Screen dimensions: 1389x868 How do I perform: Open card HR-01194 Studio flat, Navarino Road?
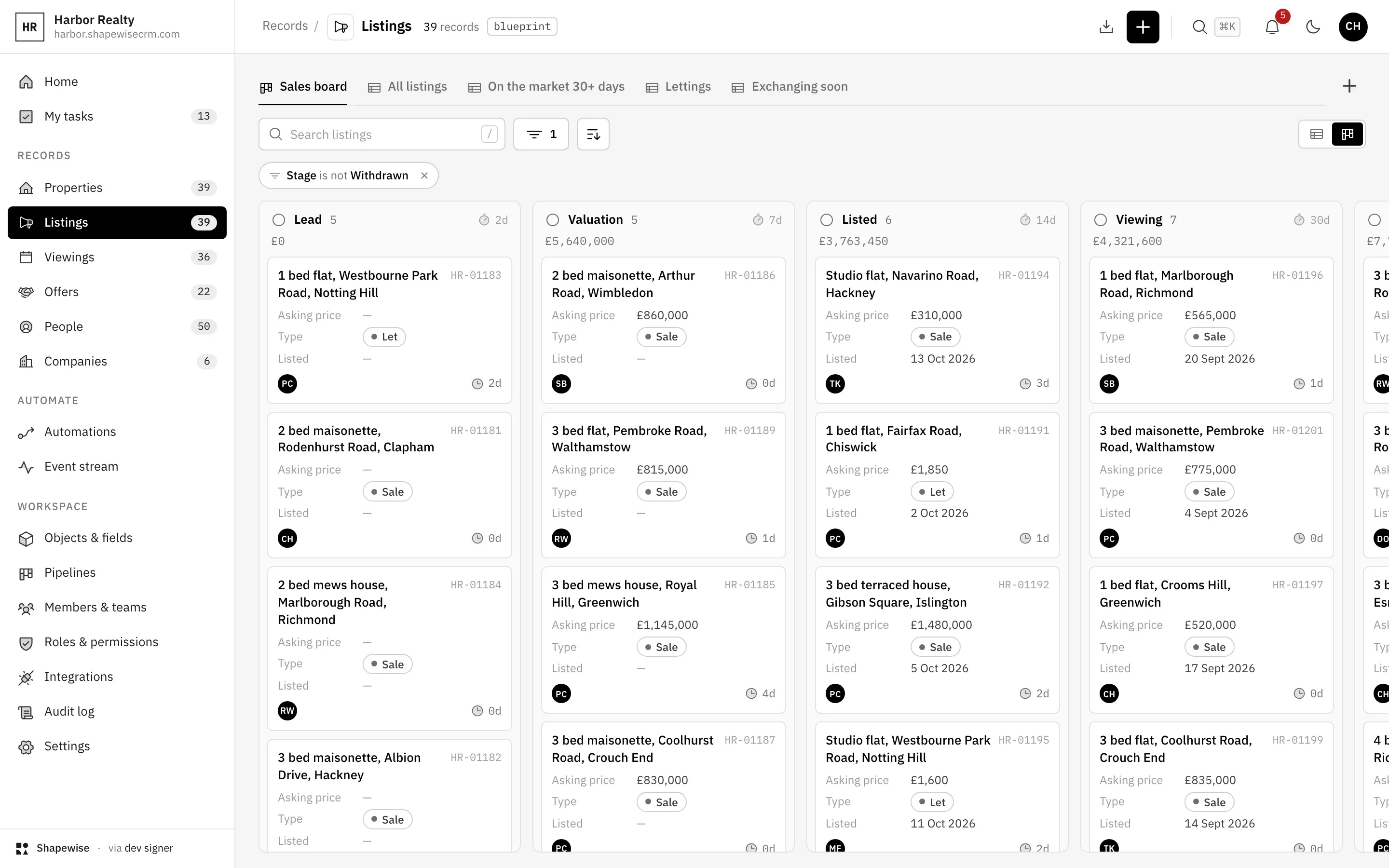tap(937, 330)
